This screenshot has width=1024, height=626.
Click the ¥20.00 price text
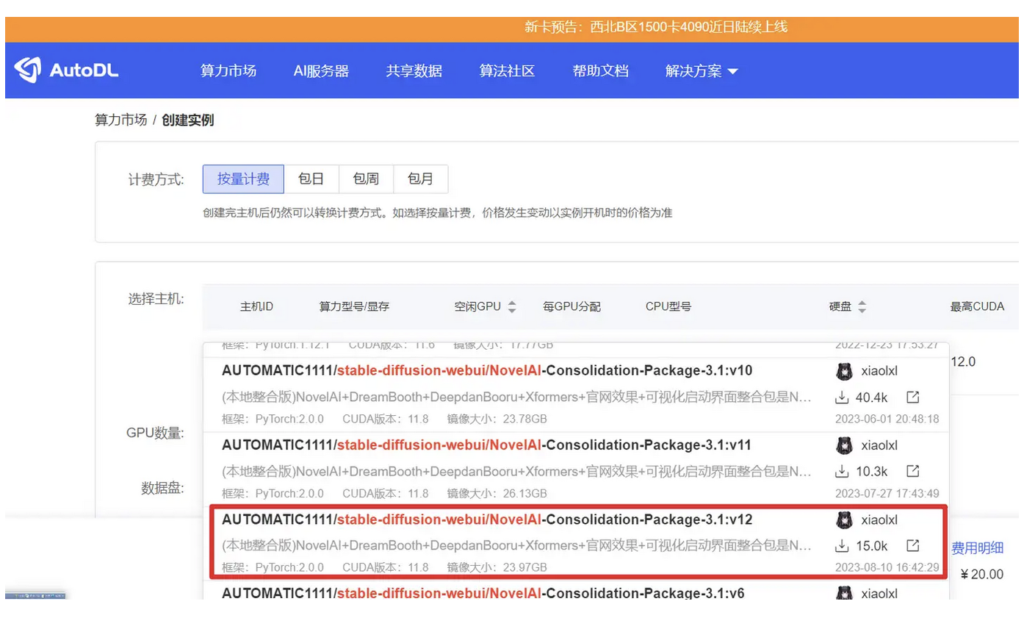click(982, 574)
